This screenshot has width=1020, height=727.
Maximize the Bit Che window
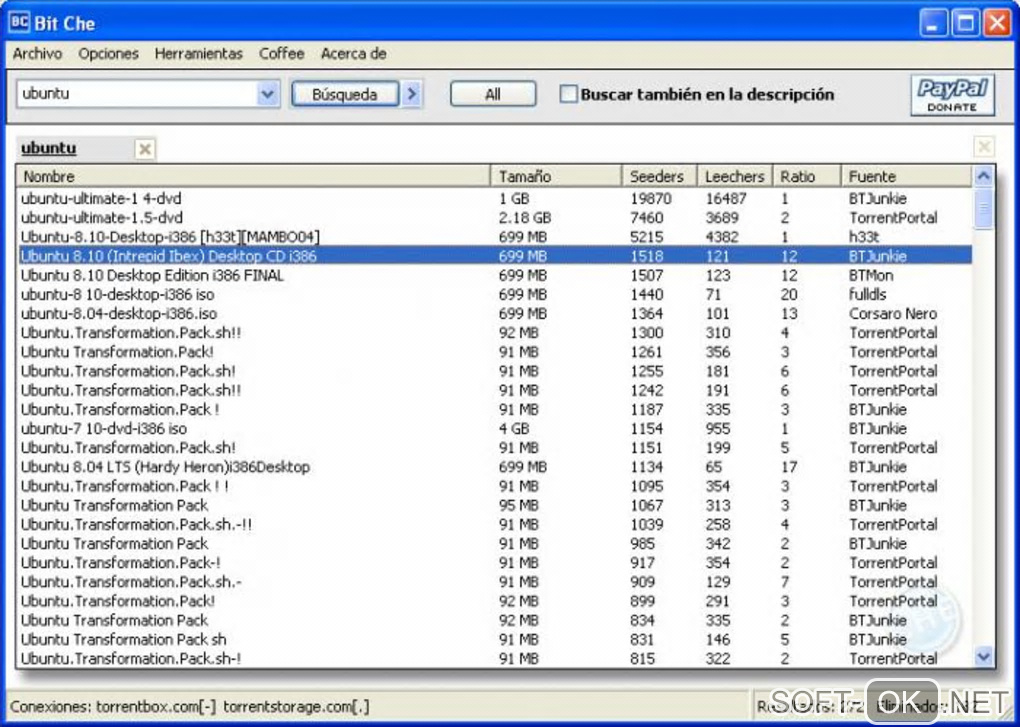pyautogui.click(x=965, y=23)
